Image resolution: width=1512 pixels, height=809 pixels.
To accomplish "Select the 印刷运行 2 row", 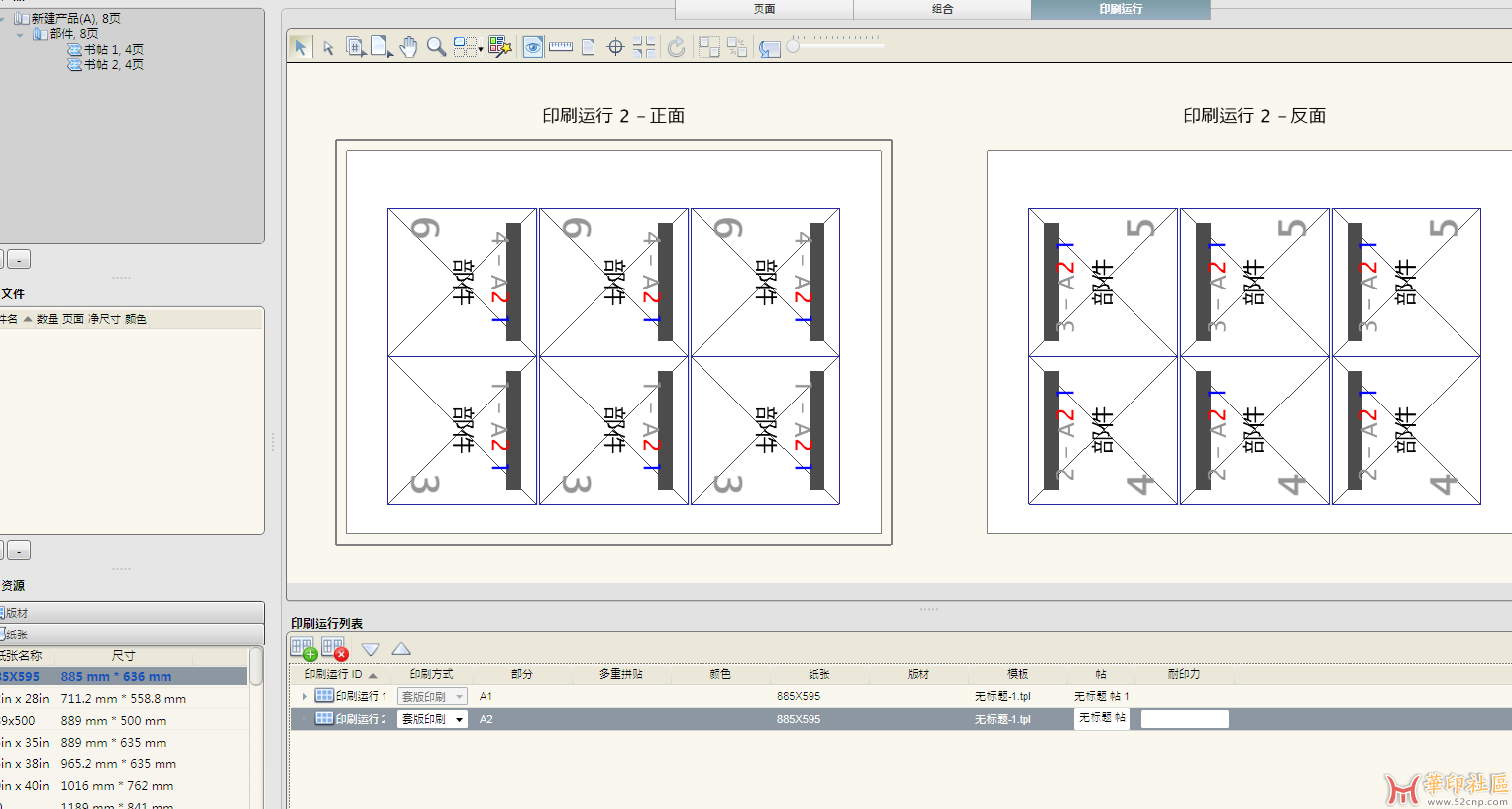I will 901,719.
